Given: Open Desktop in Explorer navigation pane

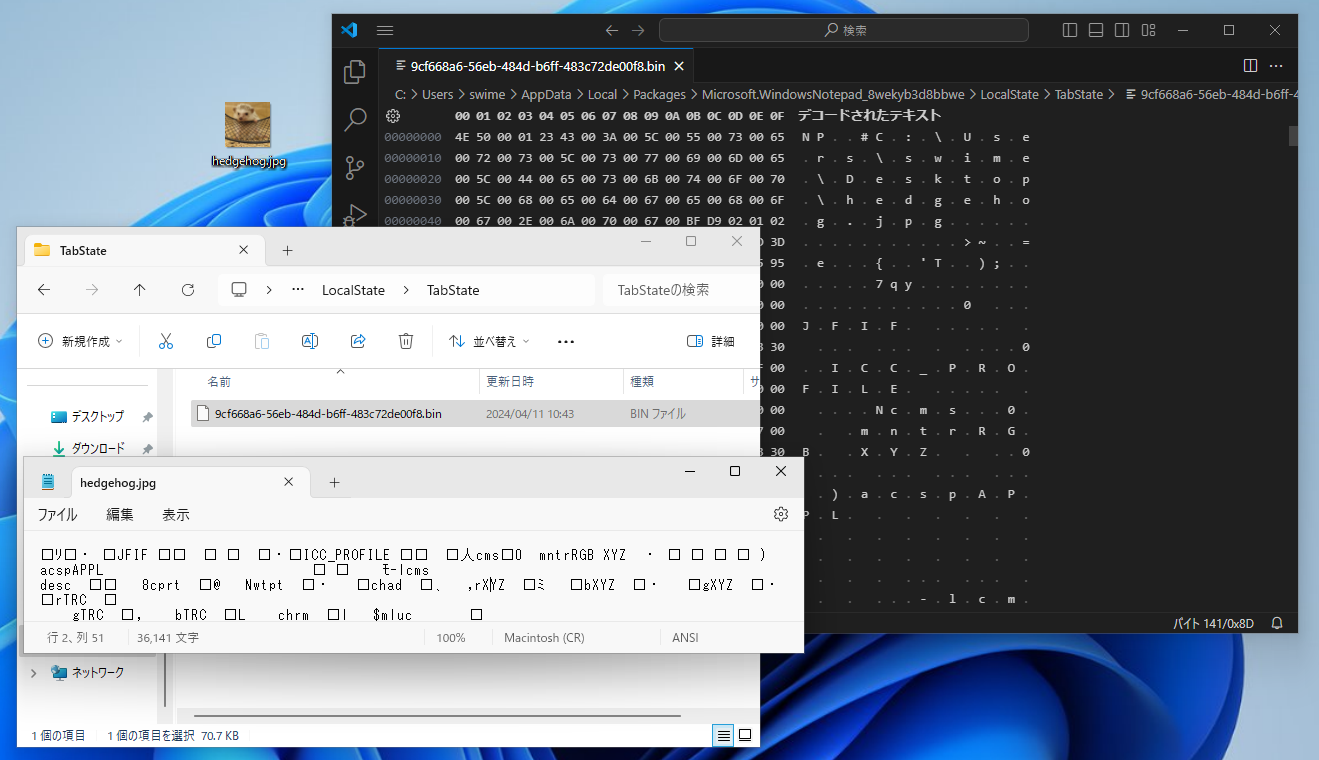Looking at the screenshot, I should point(98,416).
